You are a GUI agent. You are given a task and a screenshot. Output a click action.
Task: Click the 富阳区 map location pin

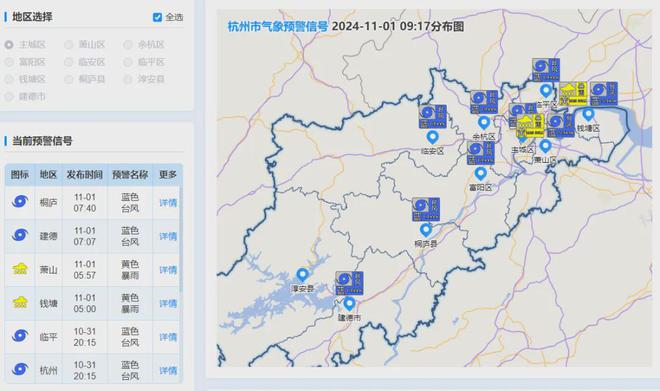click(480, 173)
